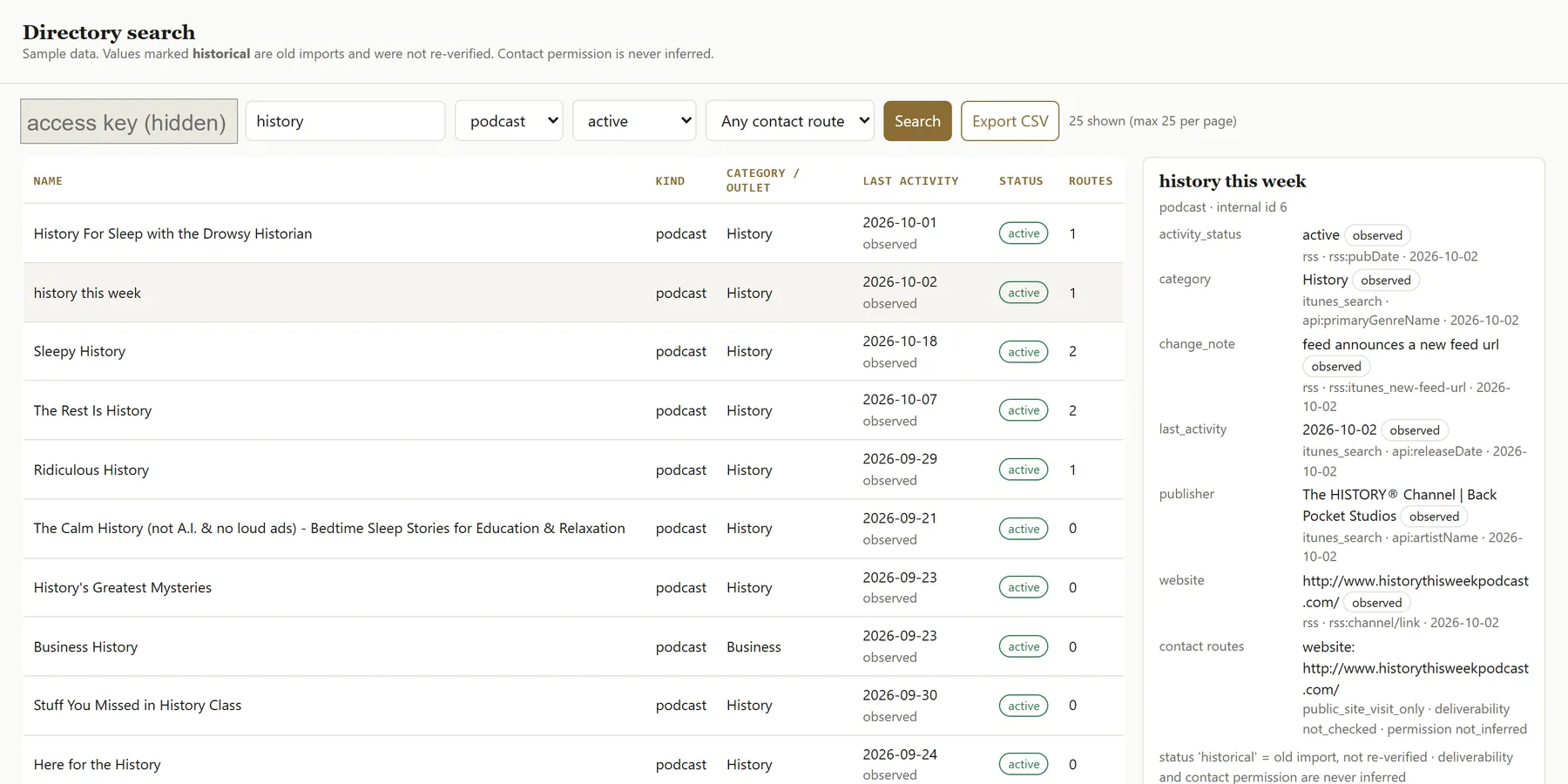Select The Rest Is History row

(x=573, y=410)
